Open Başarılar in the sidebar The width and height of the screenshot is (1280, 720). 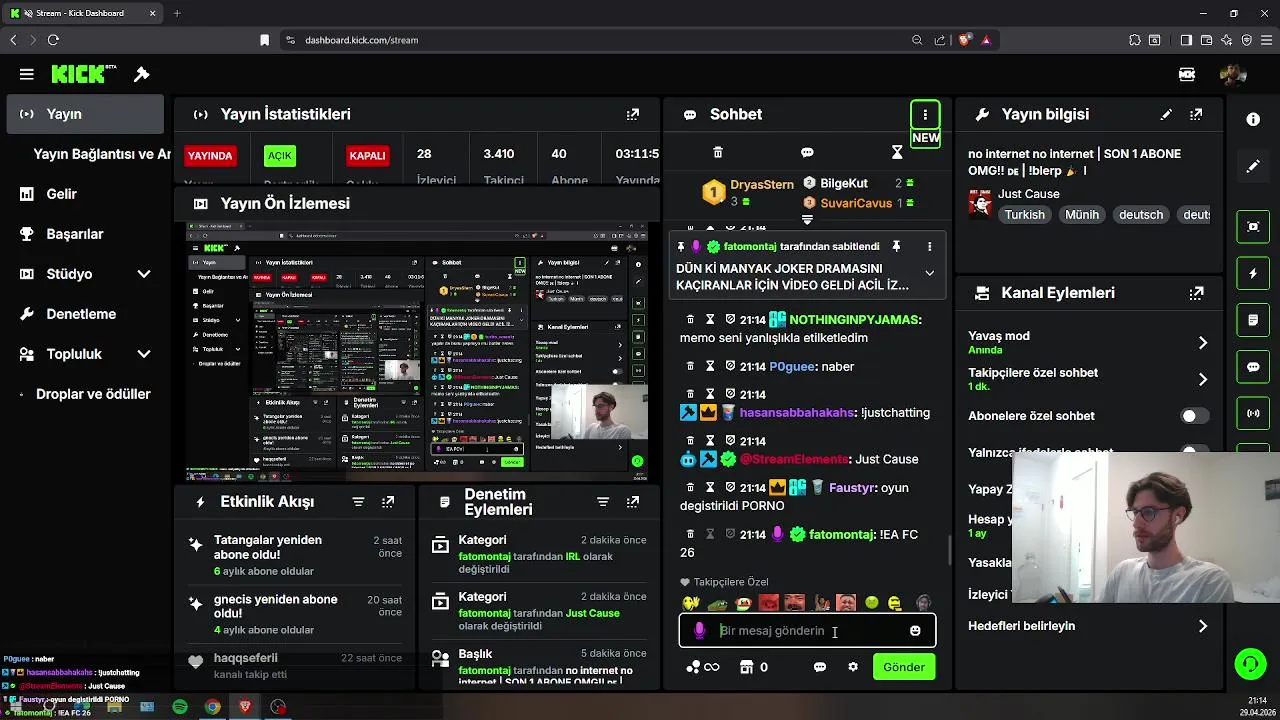tap(85, 234)
